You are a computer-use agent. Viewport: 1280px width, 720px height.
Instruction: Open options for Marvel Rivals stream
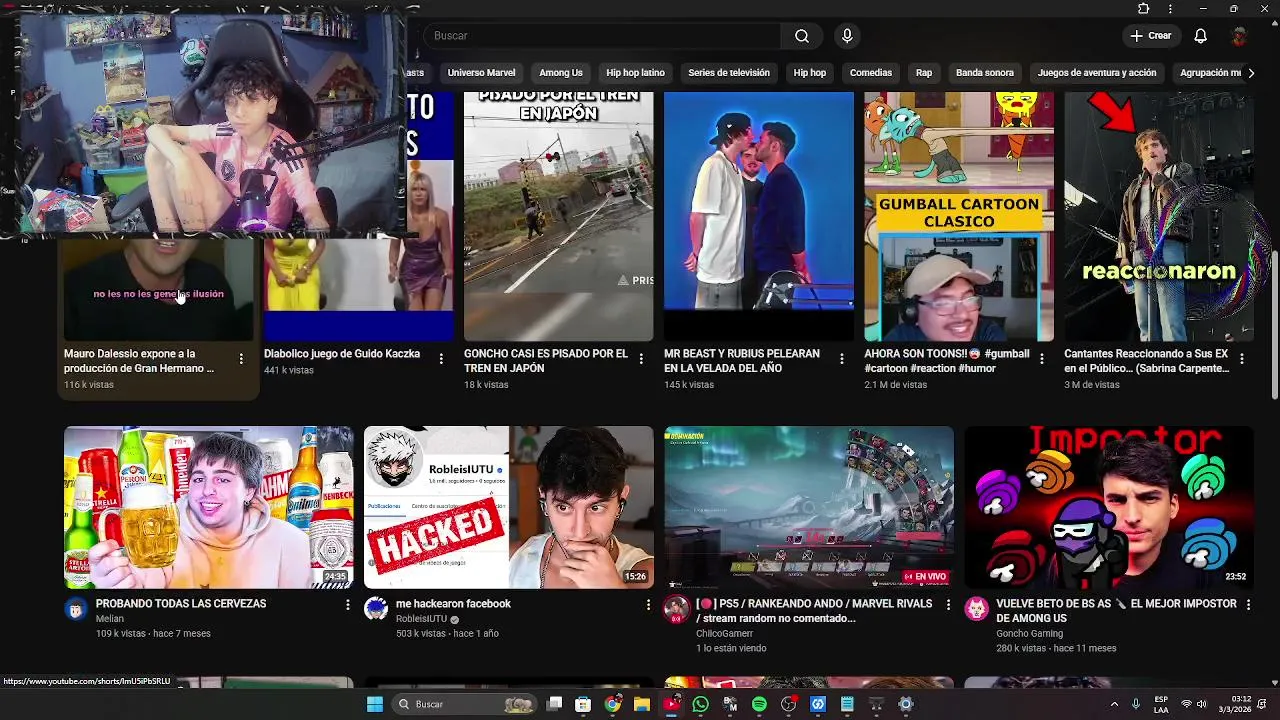tap(948, 605)
